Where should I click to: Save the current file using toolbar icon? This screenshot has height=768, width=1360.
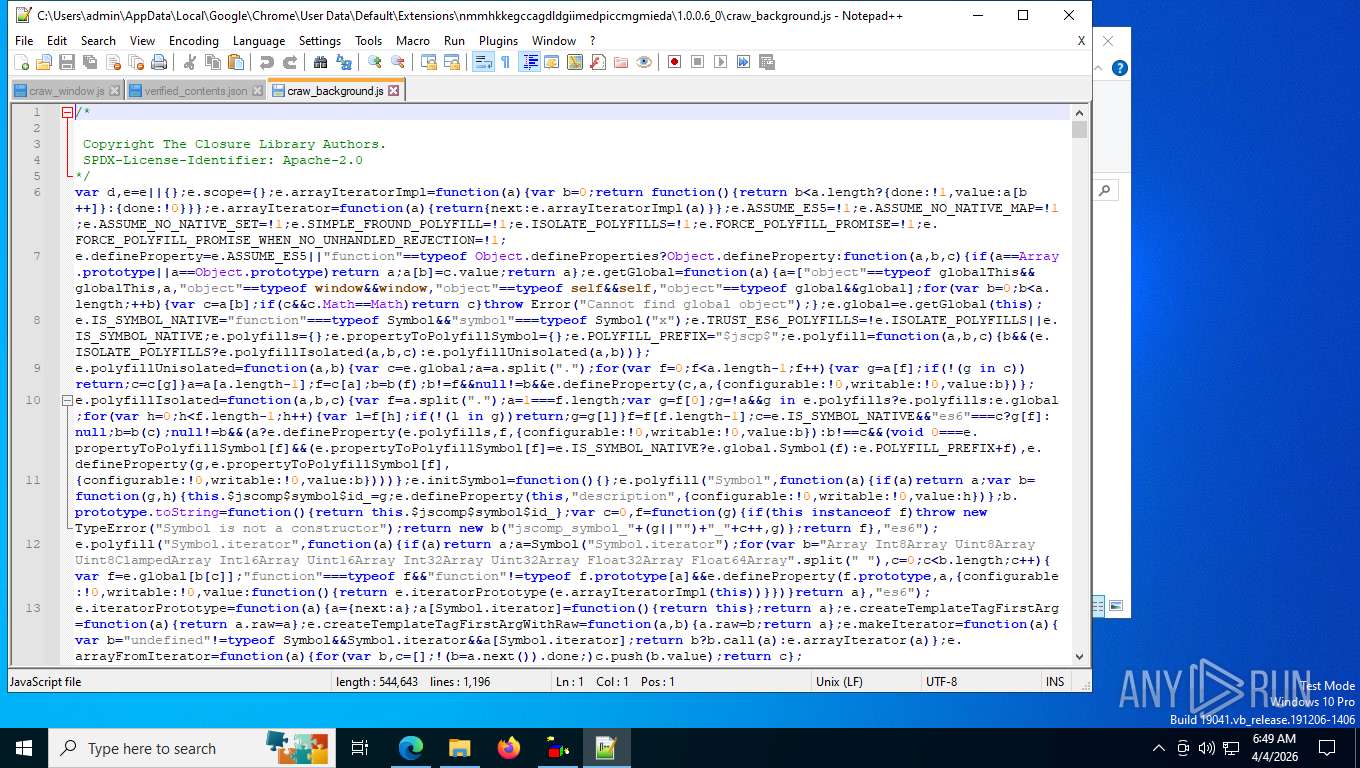(x=67, y=62)
